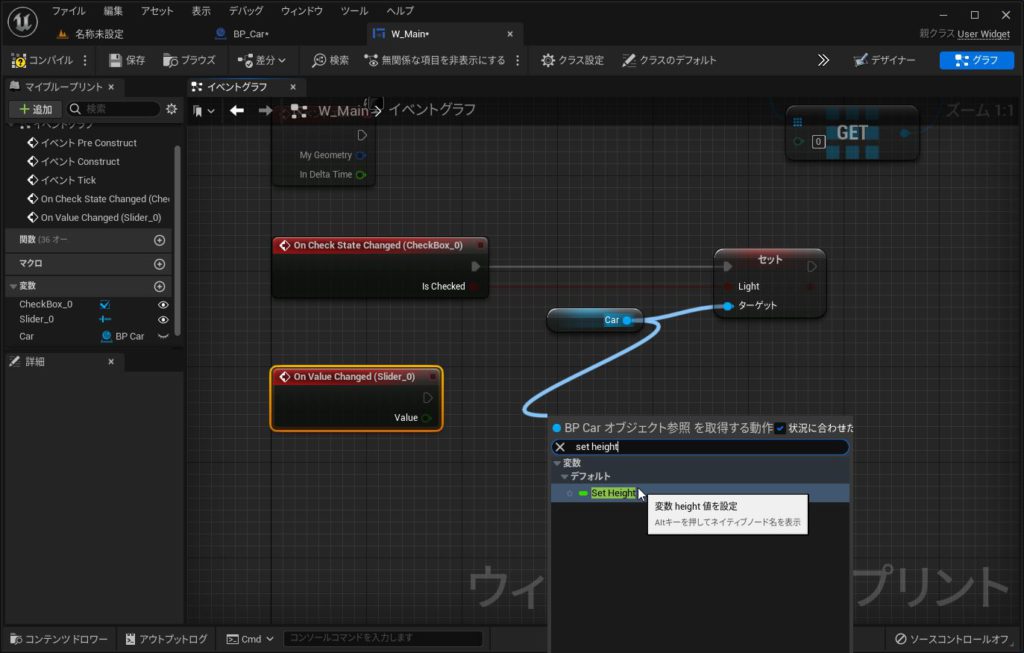Click the Slider_0 variable type icon
The height and width of the screenshot is (653, 1024).
pos(104,319)
